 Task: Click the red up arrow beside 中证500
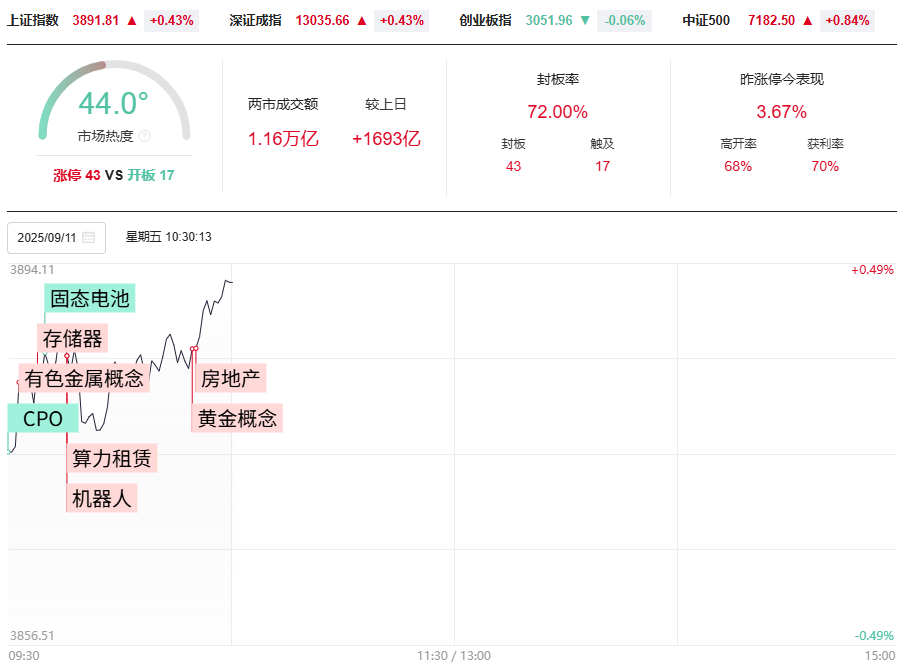(807, 20)
